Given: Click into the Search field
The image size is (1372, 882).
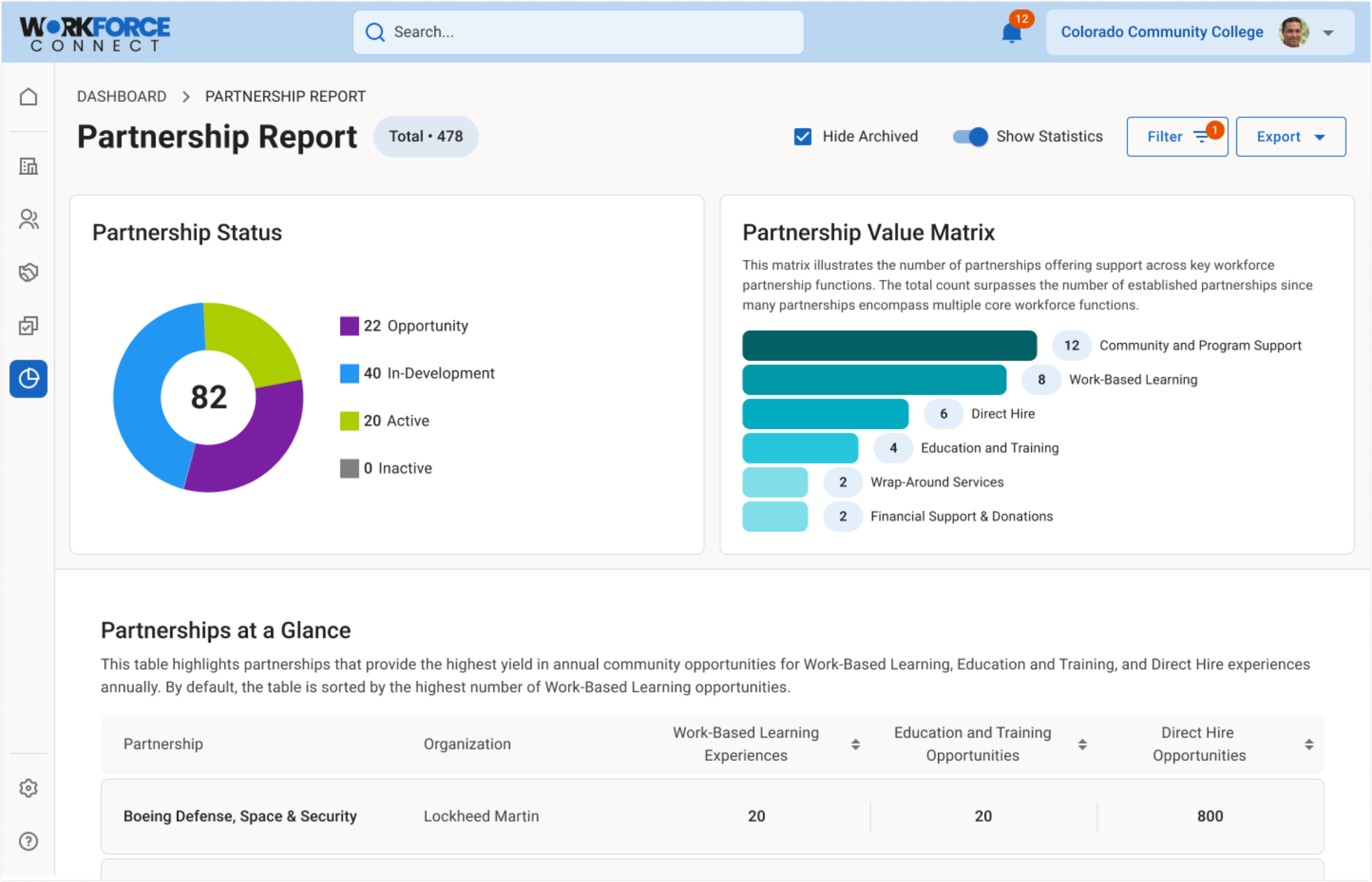Looking at the screenshot, I should pyautogui.click(x=578, y=32).
